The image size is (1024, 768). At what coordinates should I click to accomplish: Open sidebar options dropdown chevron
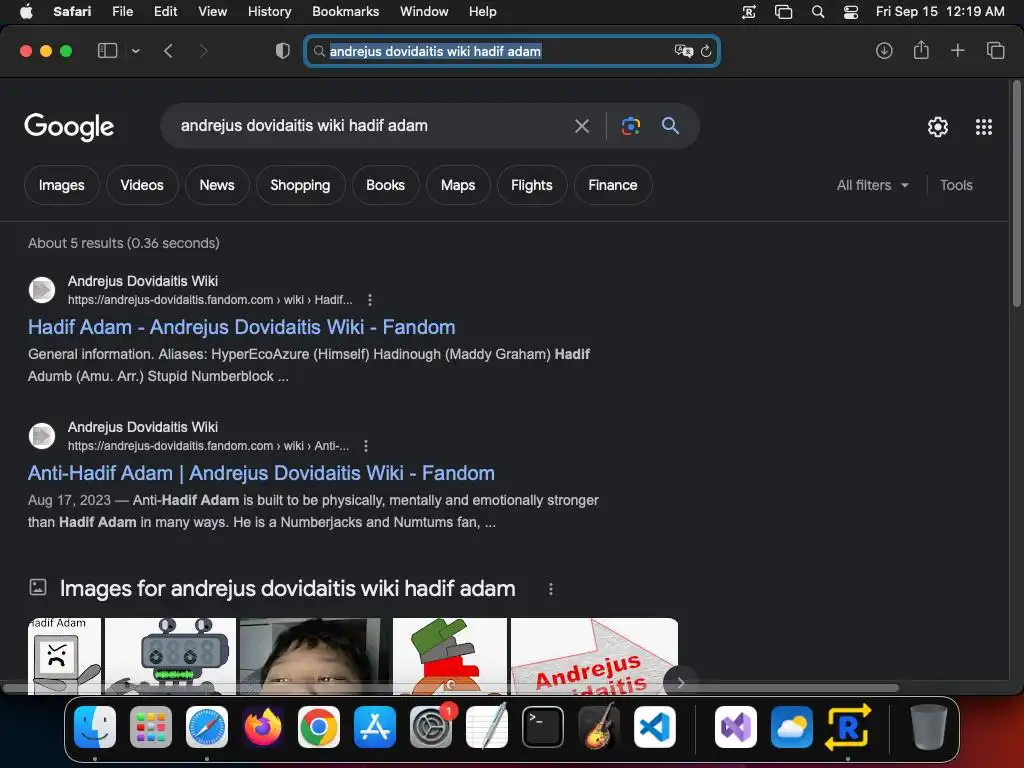(136, 51)
